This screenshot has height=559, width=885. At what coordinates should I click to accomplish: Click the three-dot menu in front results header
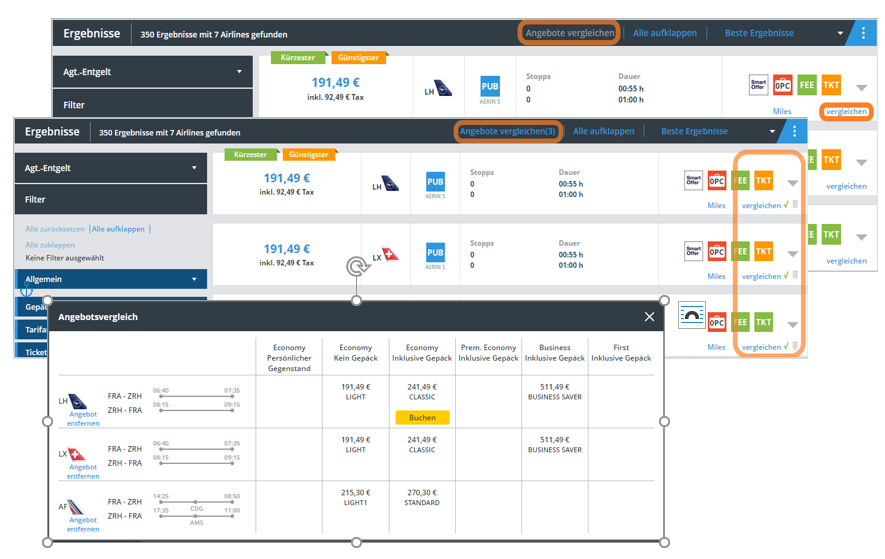click(794, 131)
